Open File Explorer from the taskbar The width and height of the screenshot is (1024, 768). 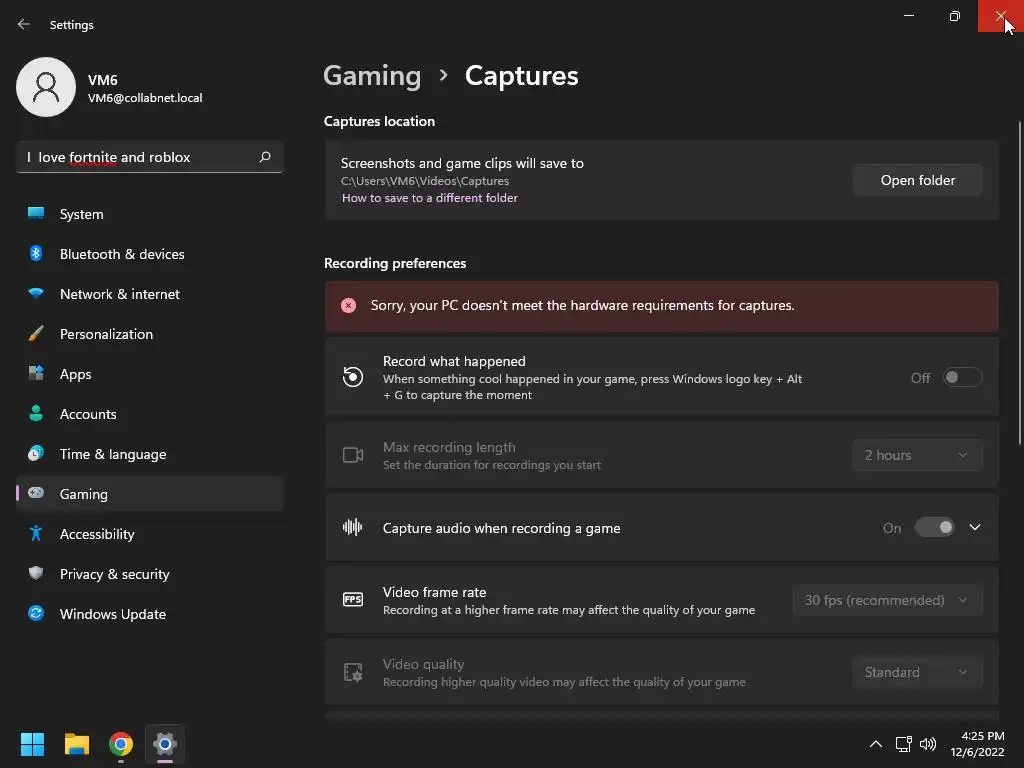click(77, 744)
